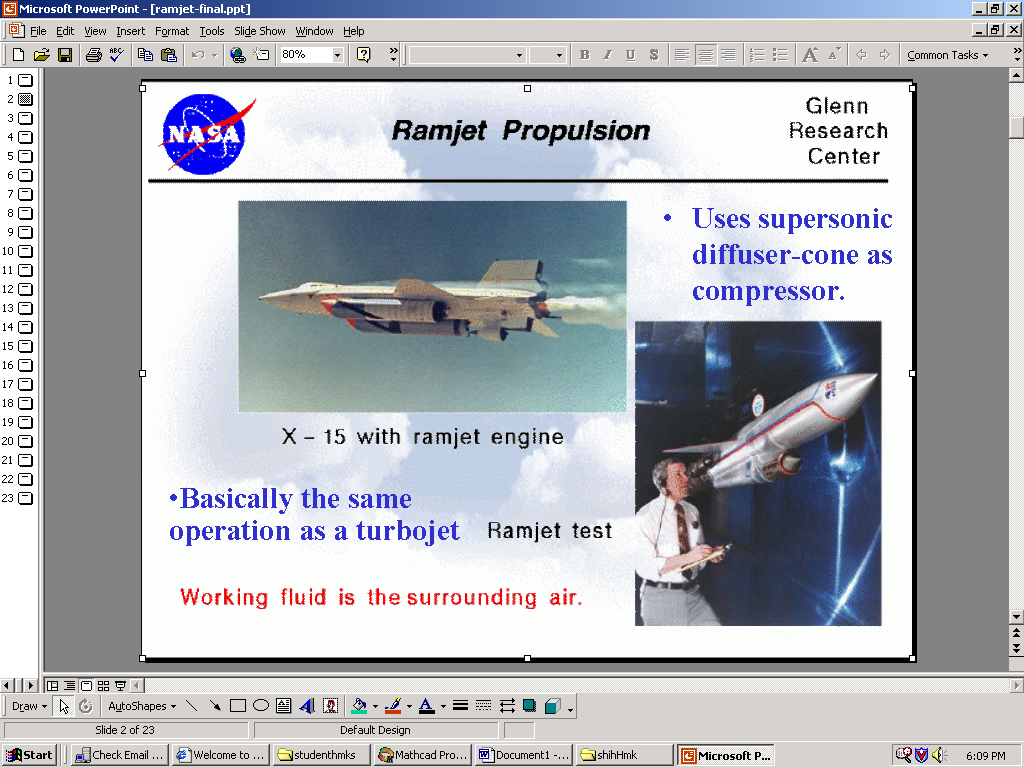Open the Format menu
Screen dimensions: 1024x768
(172, 31)
